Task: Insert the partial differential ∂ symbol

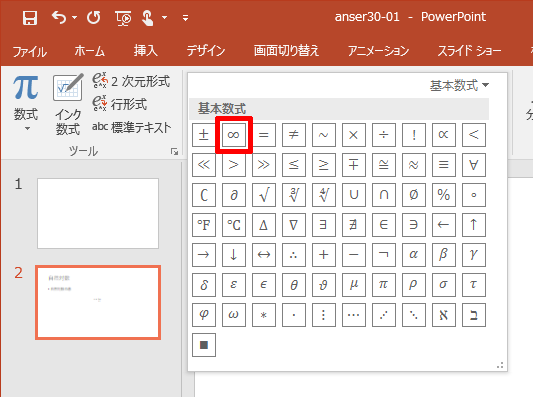Action: point(234,195)
